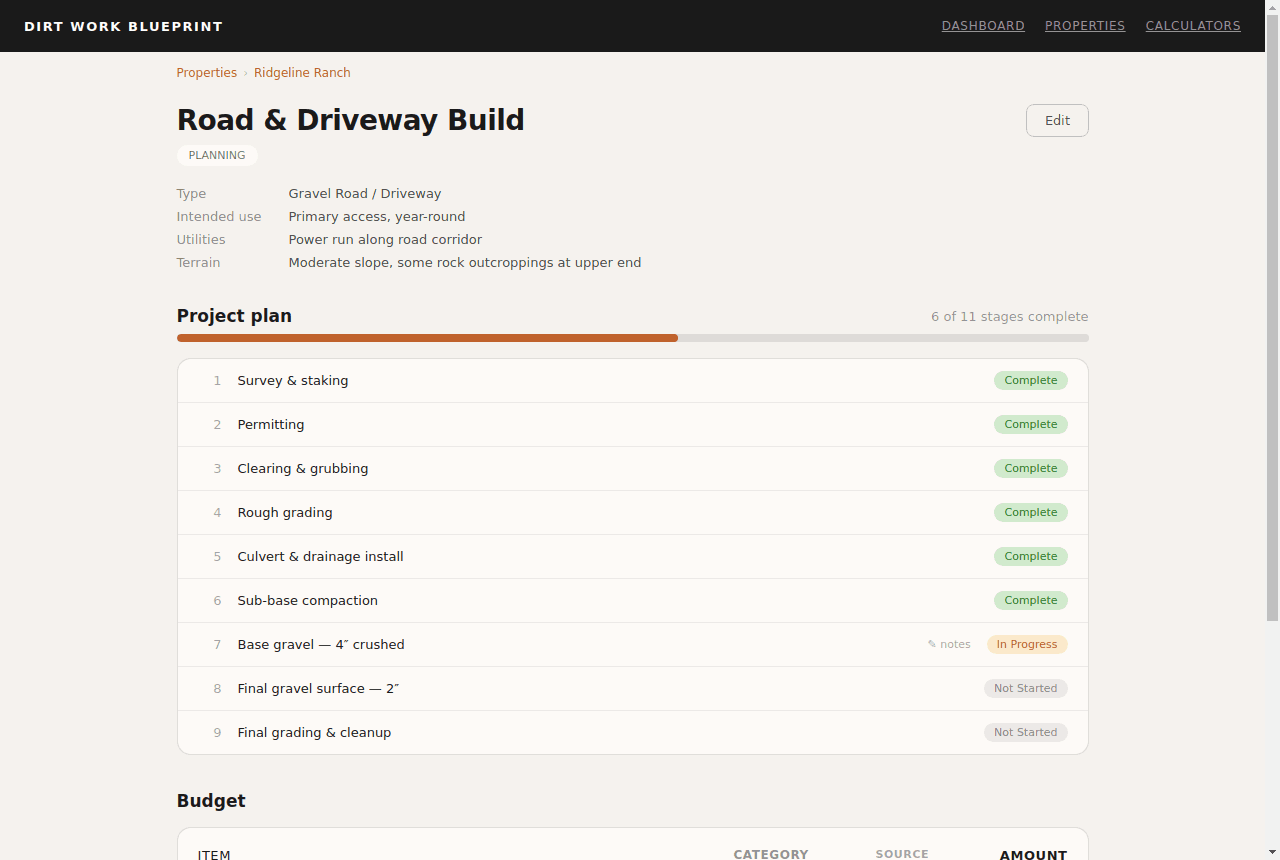The height and width of the screenshot is (860, 1280).
Task: Open the Calculators nav link
Action: pyautogui.click(x=1193, y=26)
